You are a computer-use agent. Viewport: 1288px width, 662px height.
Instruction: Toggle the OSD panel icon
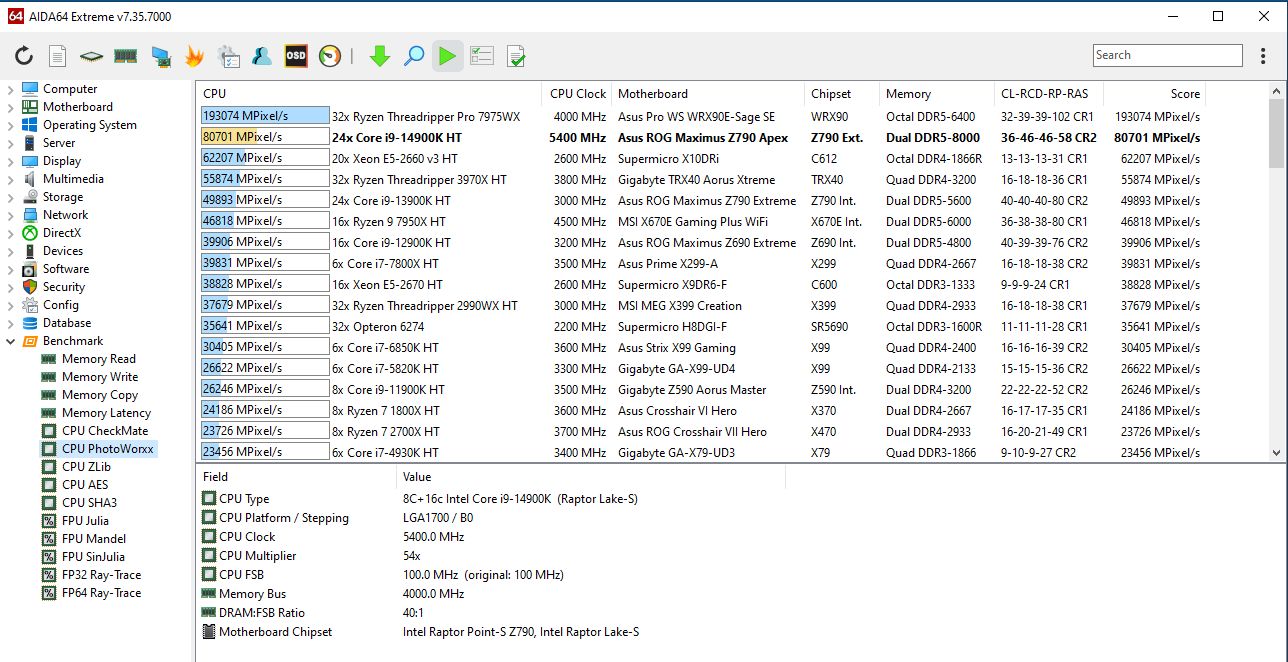point(296,56)
